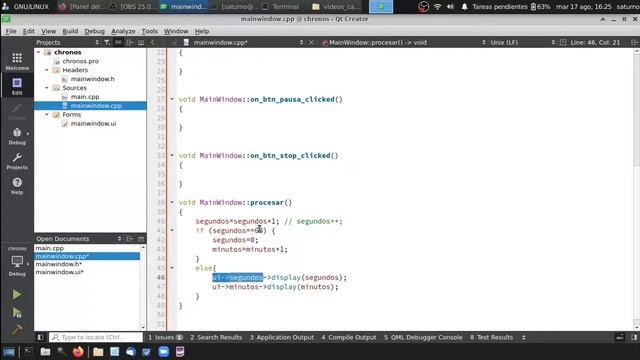
Task: Build project with the hammer icon
Action: 17,329
